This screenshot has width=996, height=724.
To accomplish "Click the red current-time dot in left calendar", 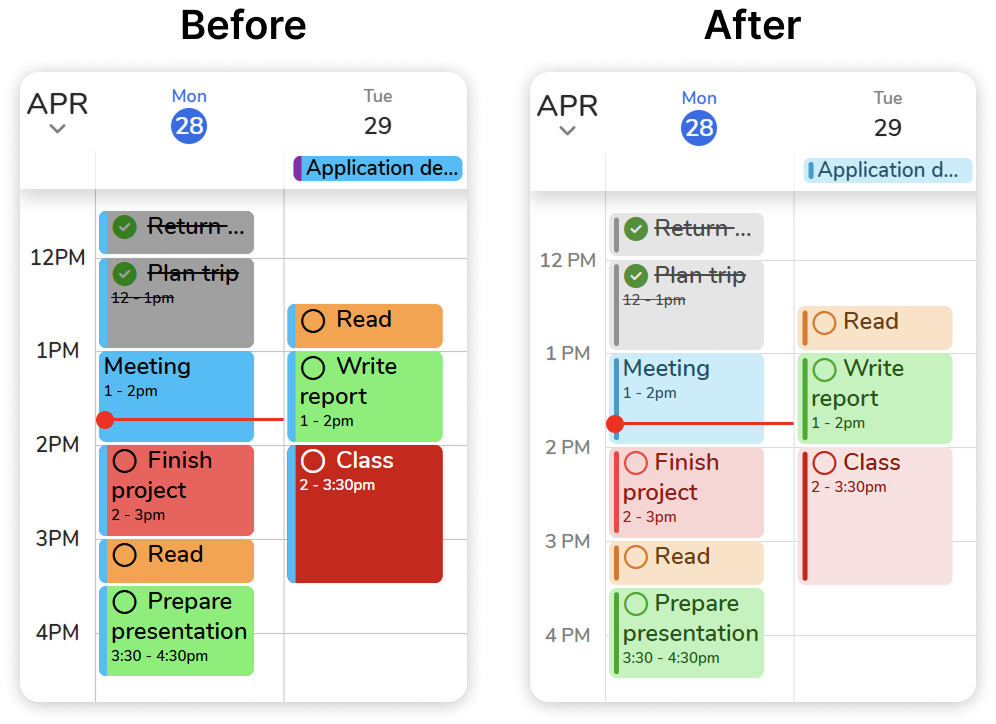I will pyautogui.click(x=105, y=420).
